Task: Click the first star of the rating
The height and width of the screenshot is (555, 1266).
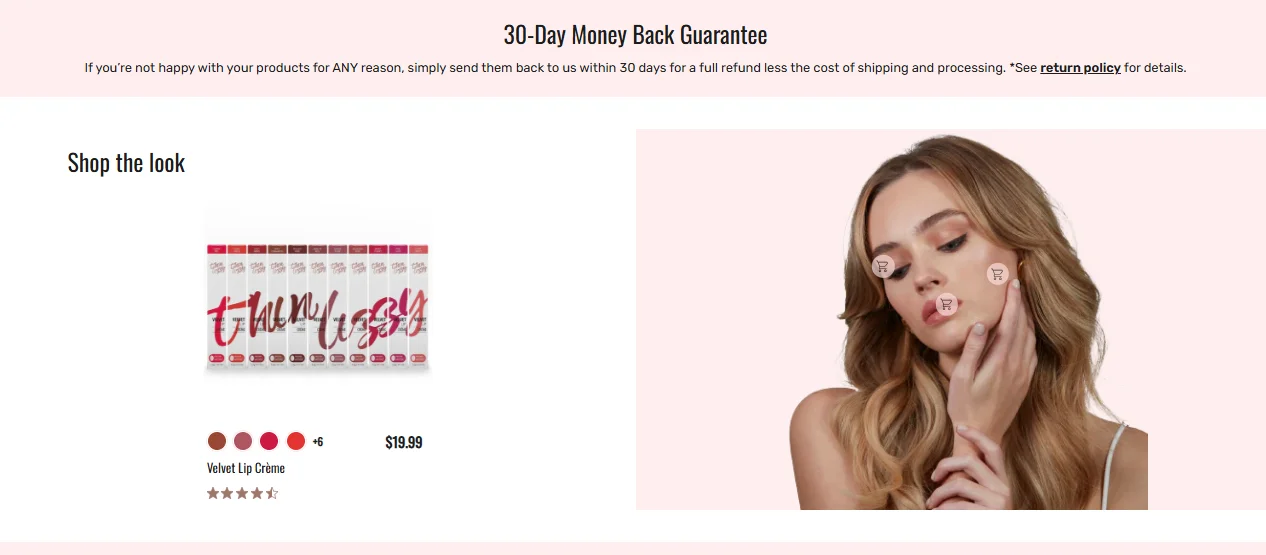Action: click(x=213, y=493)
